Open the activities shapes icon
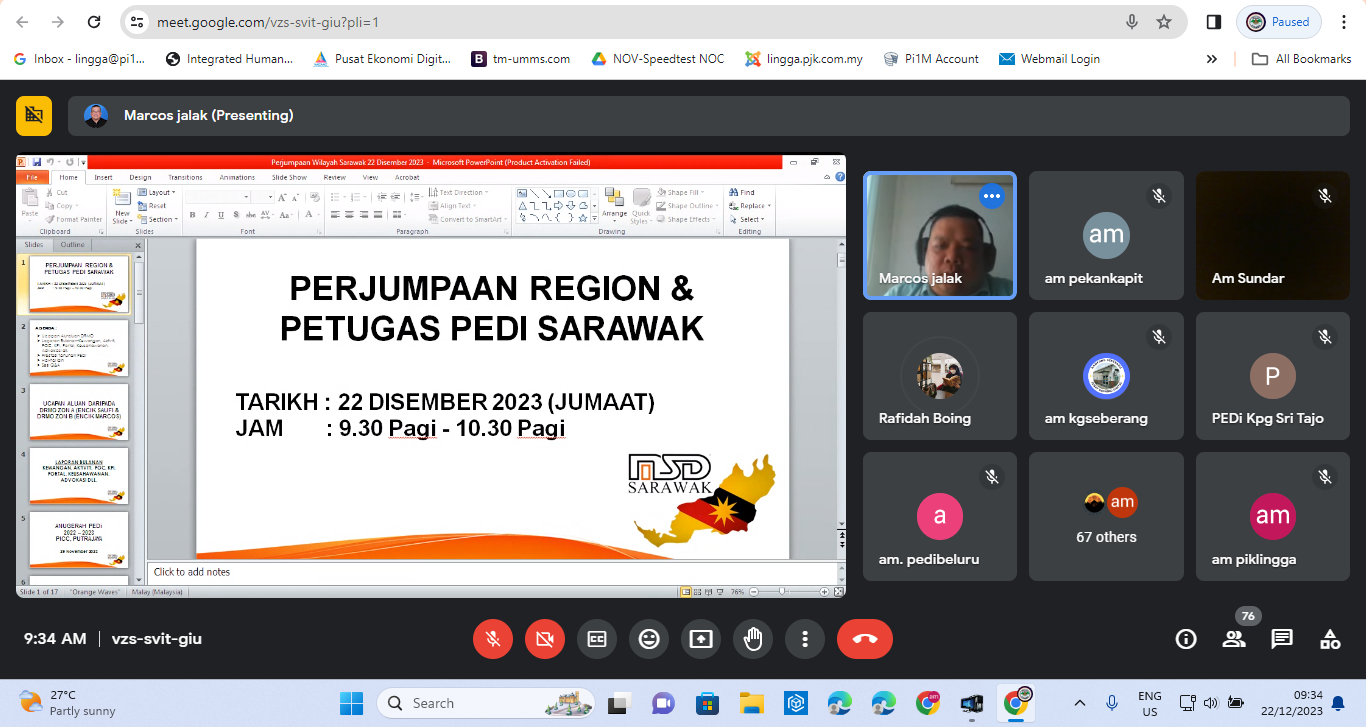 point(1330,639)
